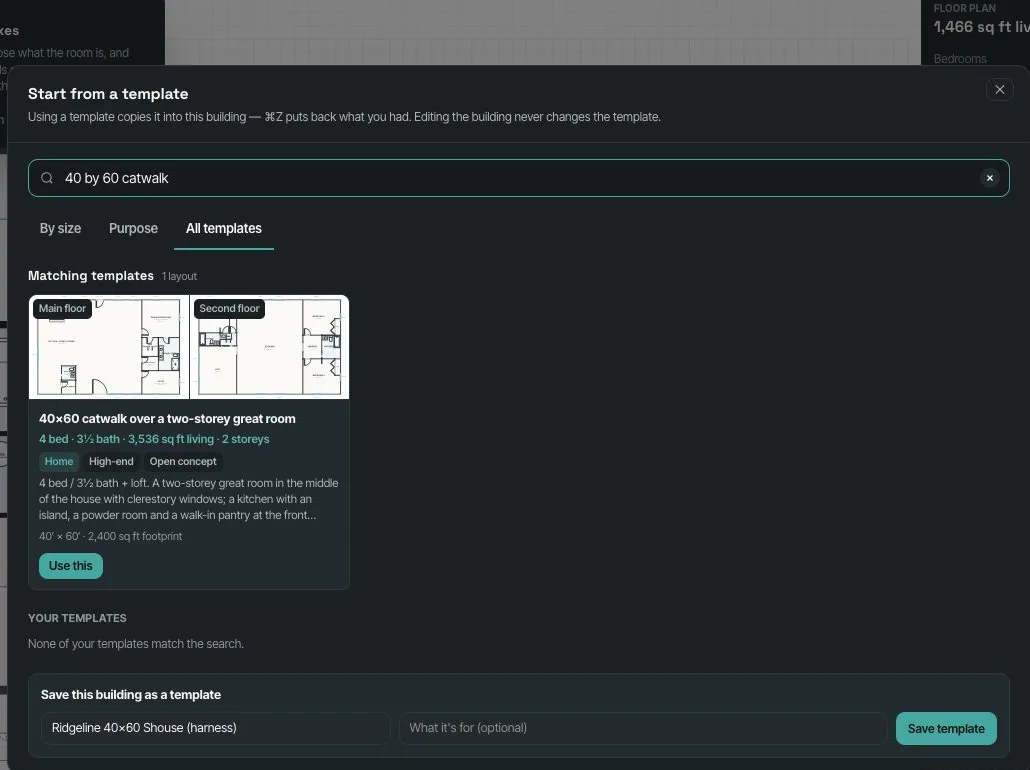Click the magnifier search icon
1030x770 pixels.
tap(47, 178)
